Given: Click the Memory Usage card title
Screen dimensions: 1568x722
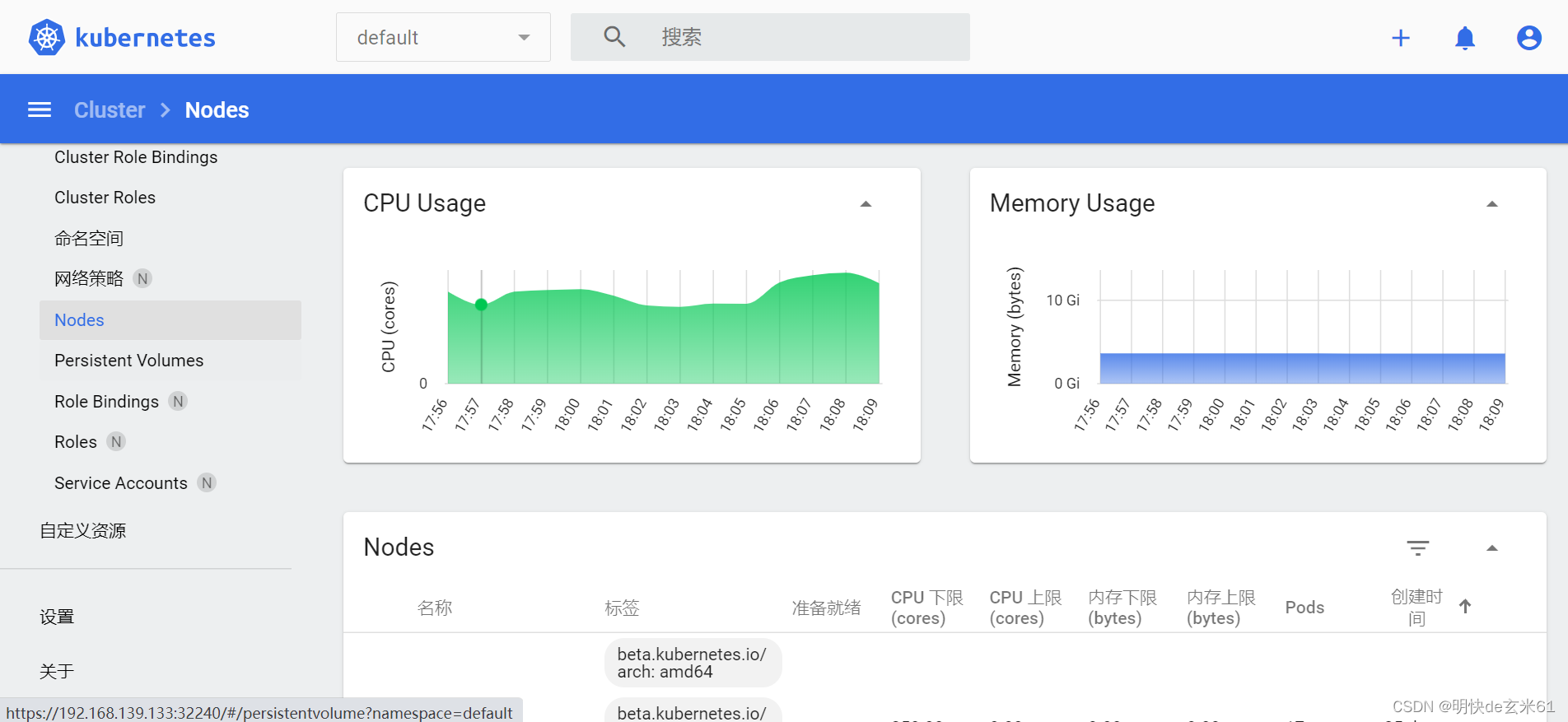Looking at the screenshot, I should coord(1072,203).
